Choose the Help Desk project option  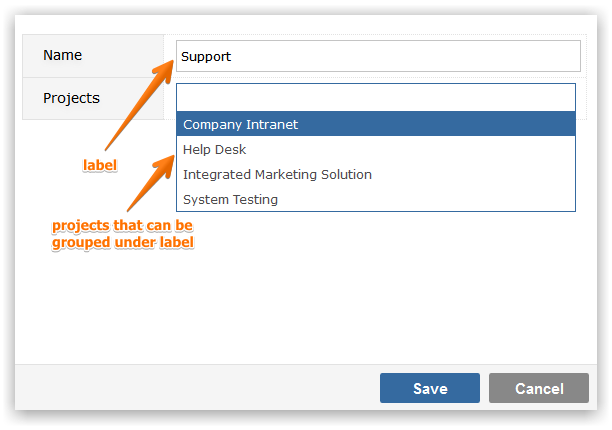click(x=376, y=149)
